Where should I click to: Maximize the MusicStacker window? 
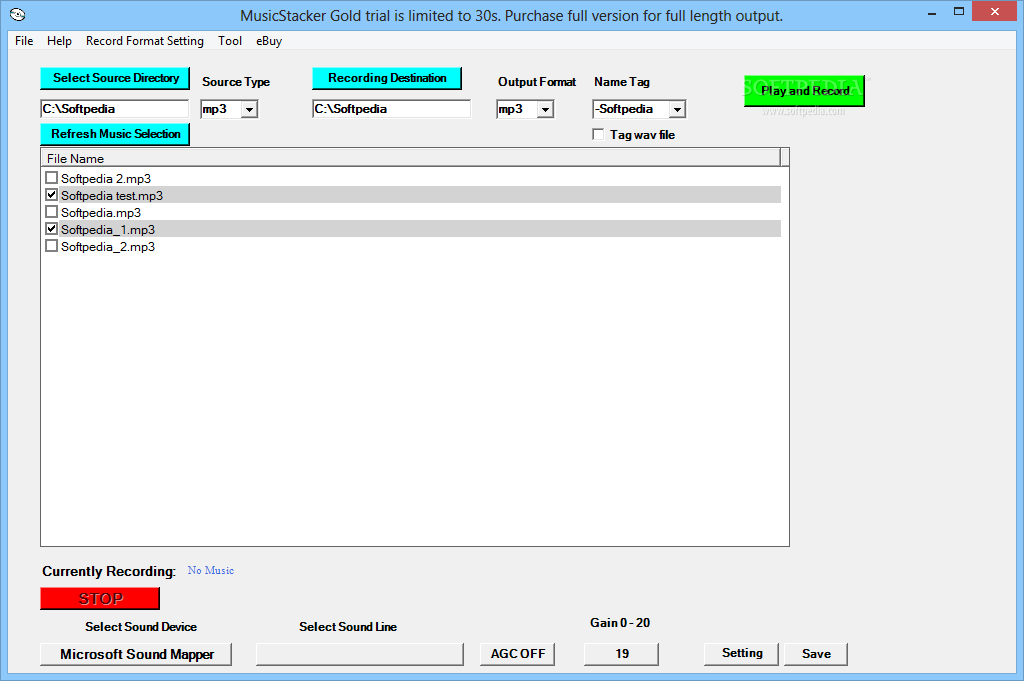959,12
